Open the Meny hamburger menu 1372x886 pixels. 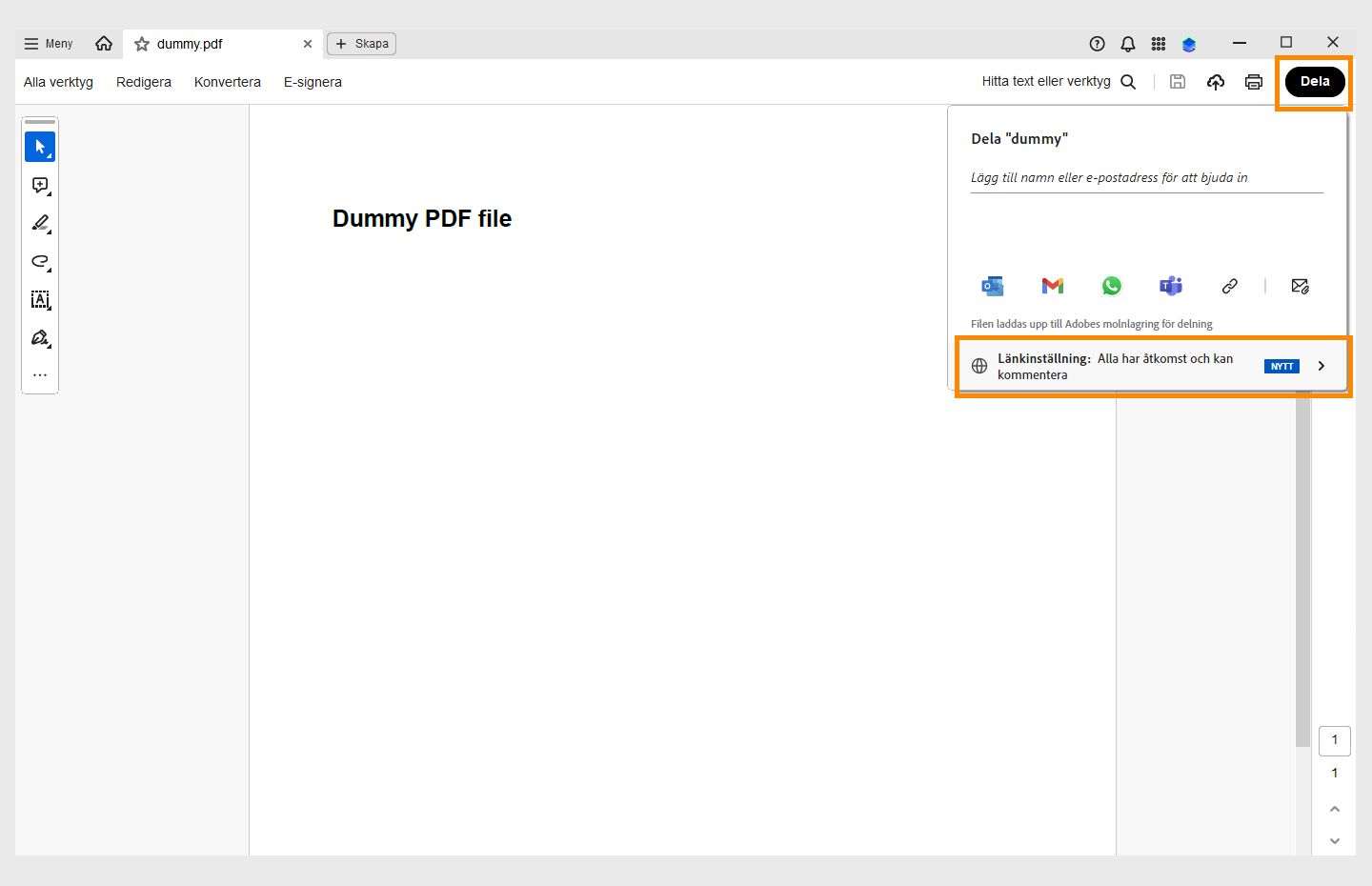[48, 44]
